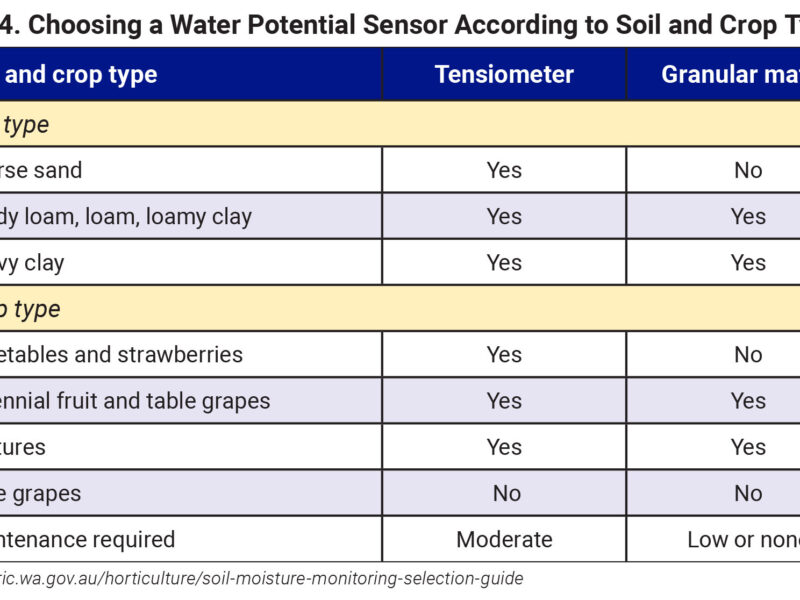Viewport: 800px width, 600px height.
Task: Click Tensiometer 'Yes' for coarse sand
Action: 504,170
